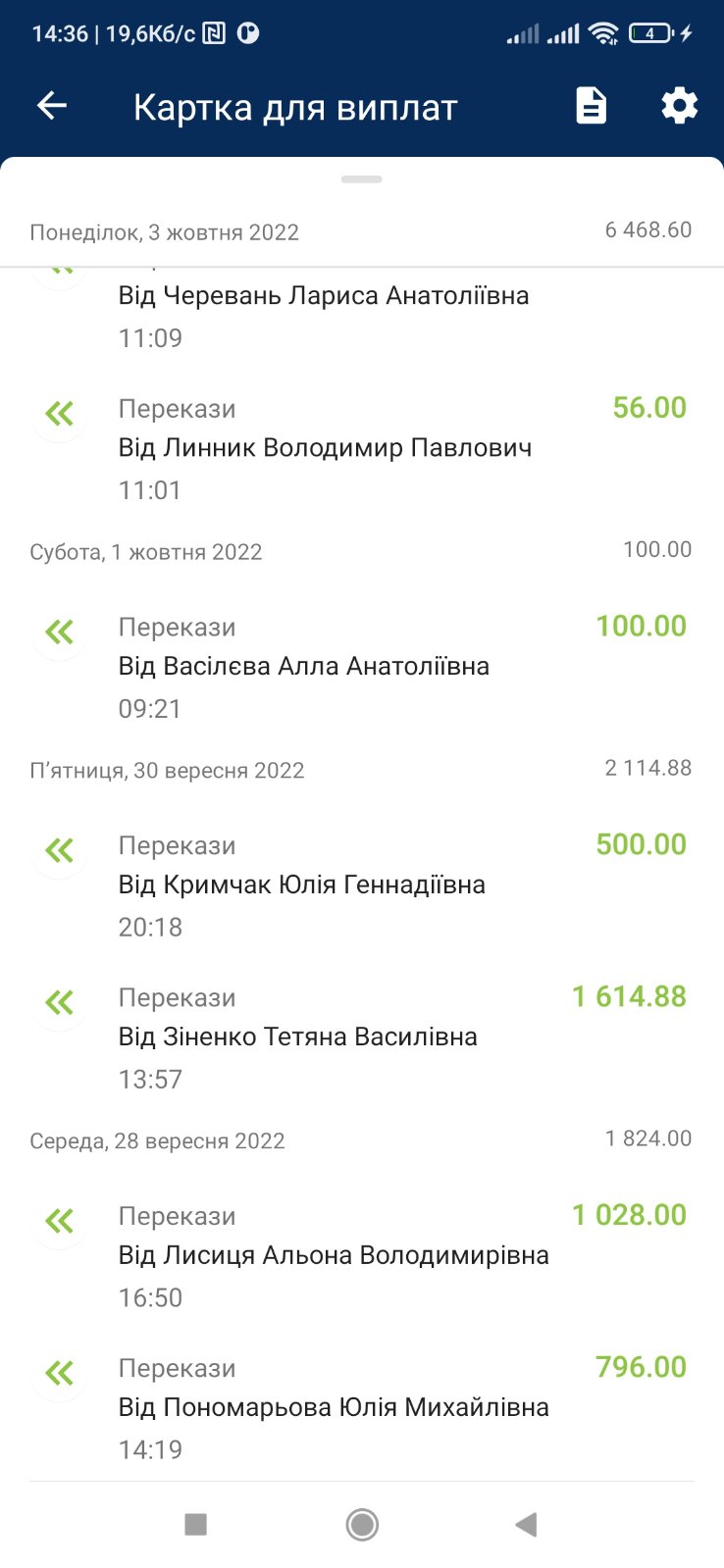The height and width of the screenshot is (1568, 724).
Task: Tap the back arrow in header
Action: (52, 106)
